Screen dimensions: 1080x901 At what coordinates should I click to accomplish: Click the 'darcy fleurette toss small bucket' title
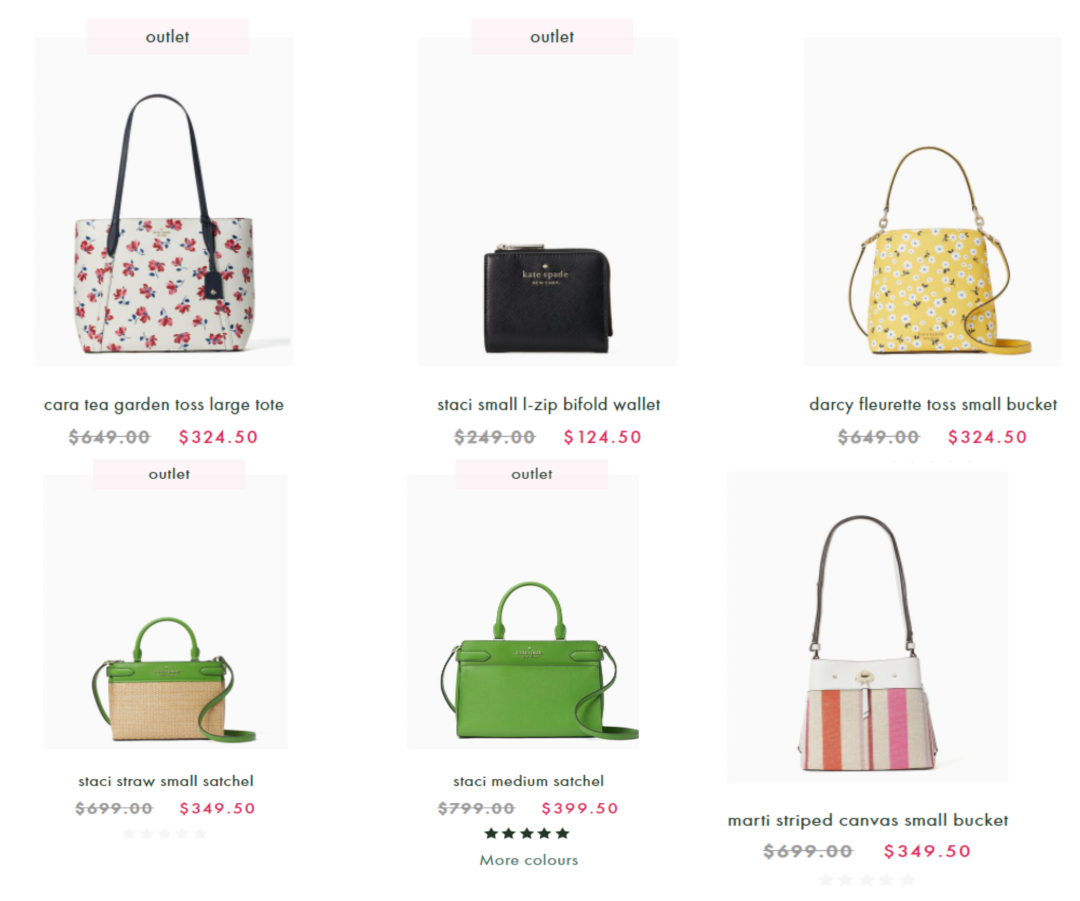[933, 405]
